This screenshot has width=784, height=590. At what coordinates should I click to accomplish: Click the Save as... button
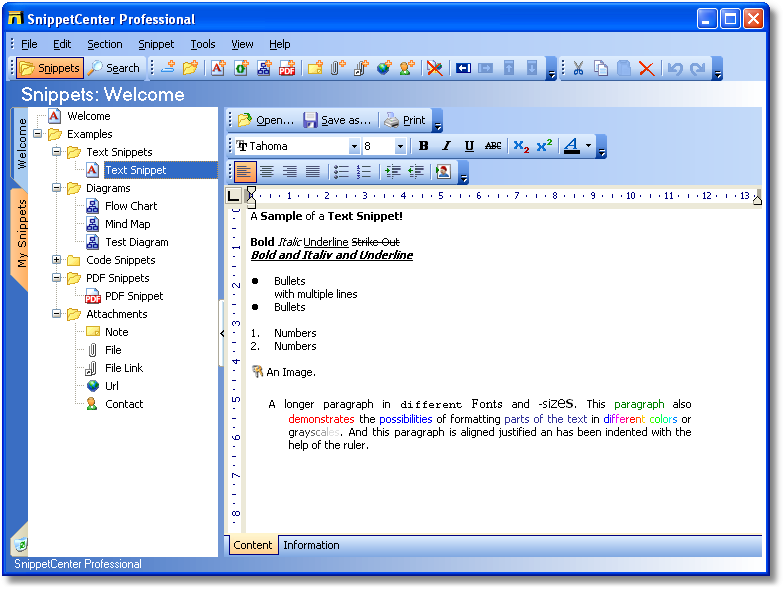click(x=338, y=120)
